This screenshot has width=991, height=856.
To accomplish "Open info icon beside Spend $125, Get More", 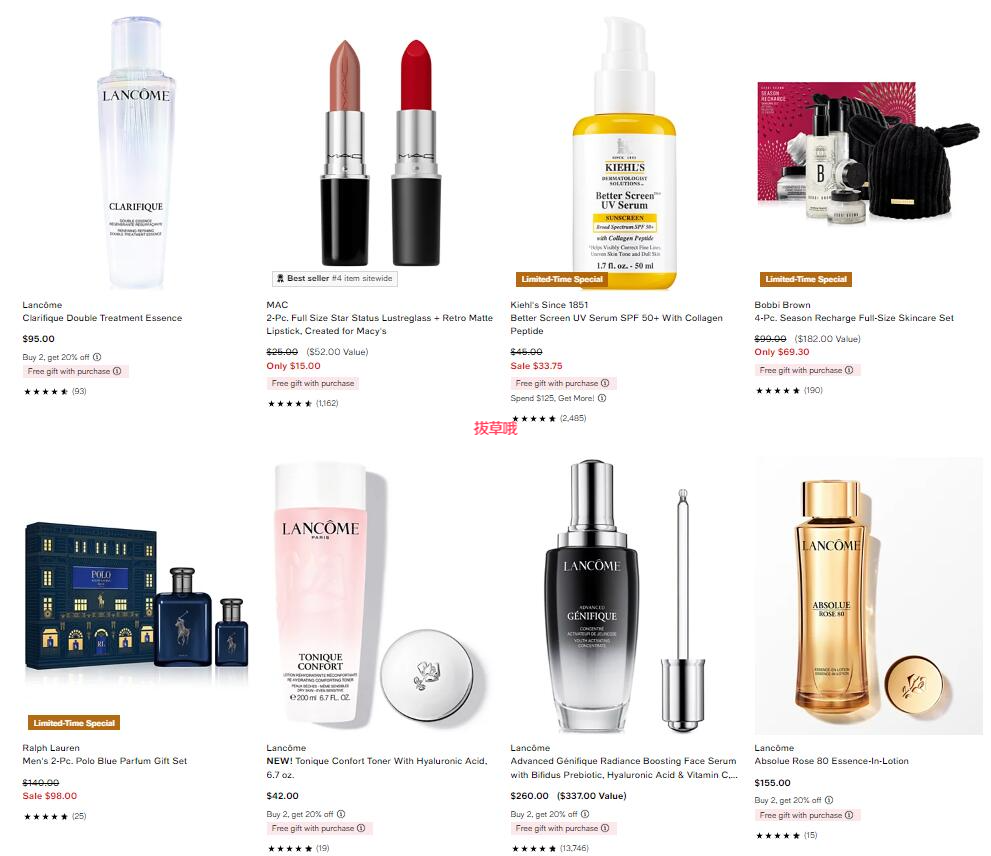I will [602, 398].
